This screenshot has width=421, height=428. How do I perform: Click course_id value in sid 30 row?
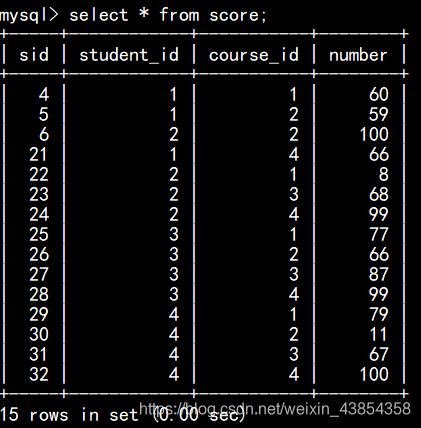[x=294, y=334]
